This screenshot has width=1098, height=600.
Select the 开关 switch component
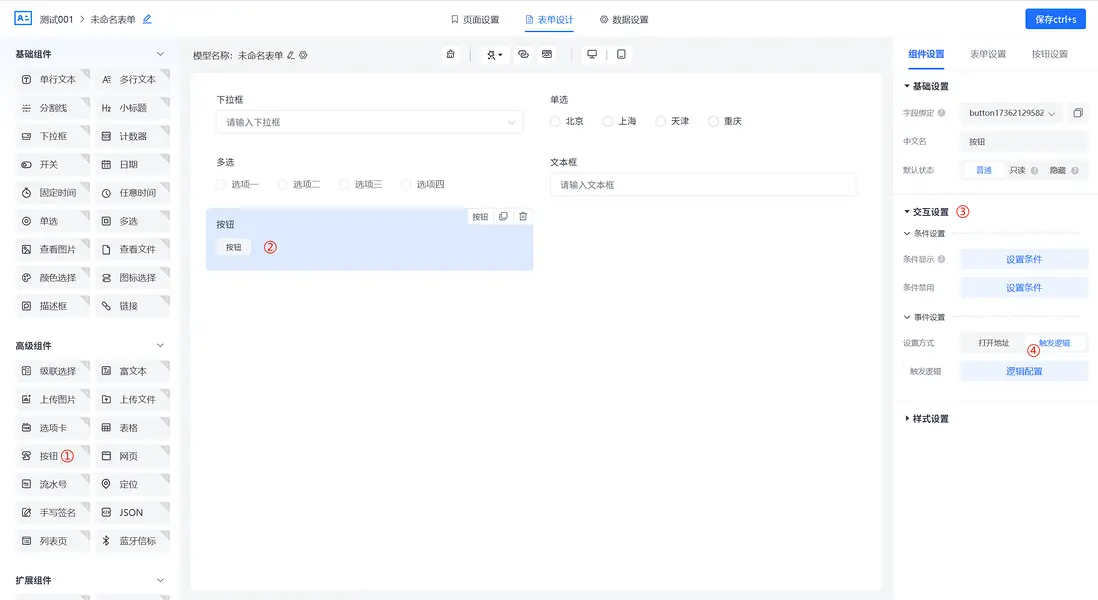pyautogui.click(x=49, y=164)
